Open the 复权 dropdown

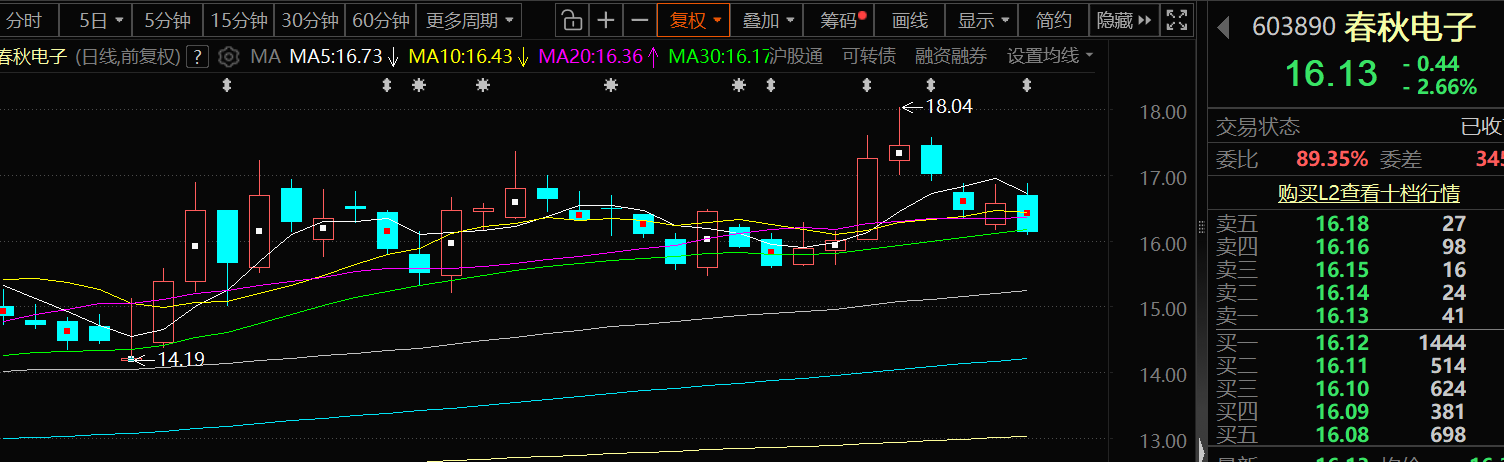[x=694, y=20]
